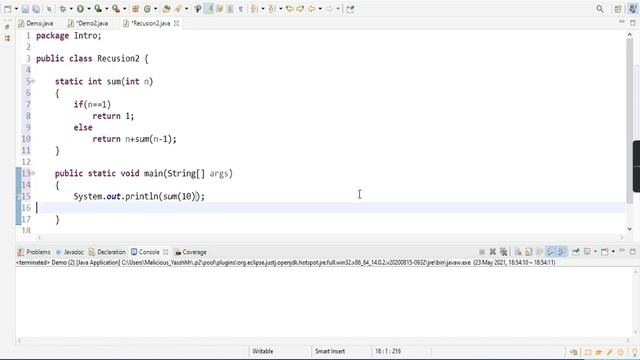This screenshot has height=360, width=640.
Task: Collapse the main method fold on line 13
Action: click(33, 173)
